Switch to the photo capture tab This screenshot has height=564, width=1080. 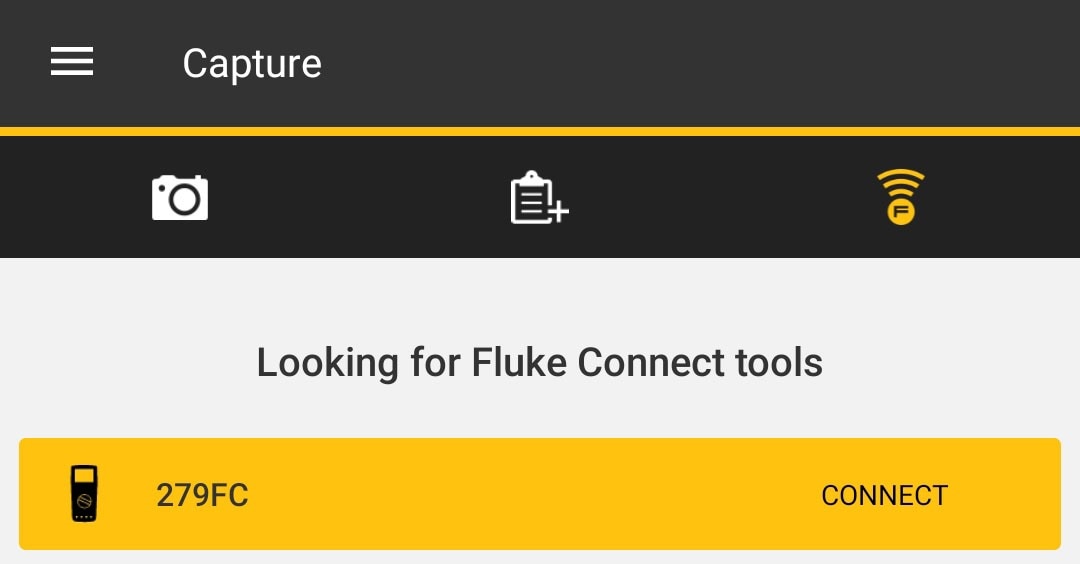180,198
